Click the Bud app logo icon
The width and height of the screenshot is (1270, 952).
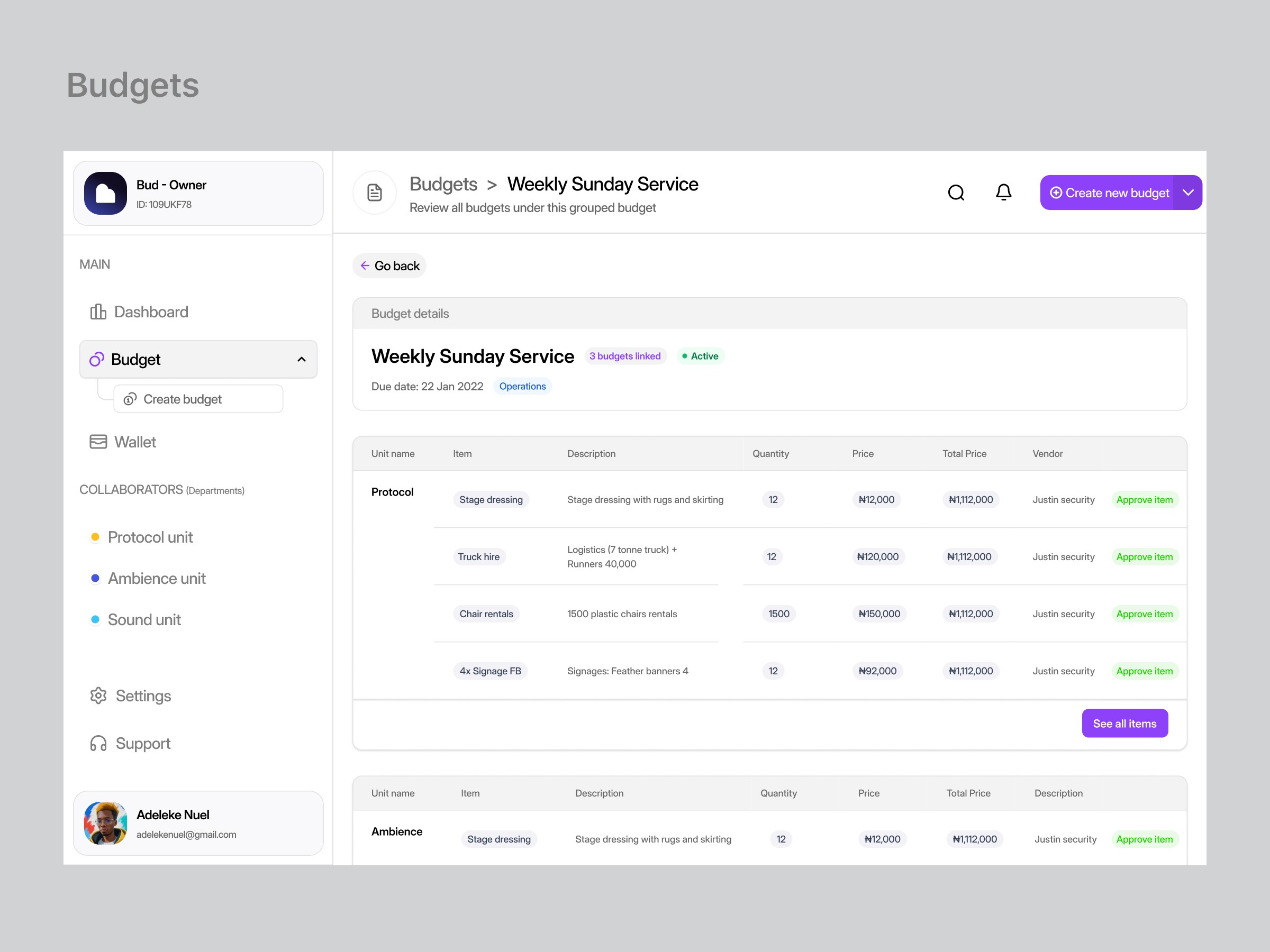(106, 194)
